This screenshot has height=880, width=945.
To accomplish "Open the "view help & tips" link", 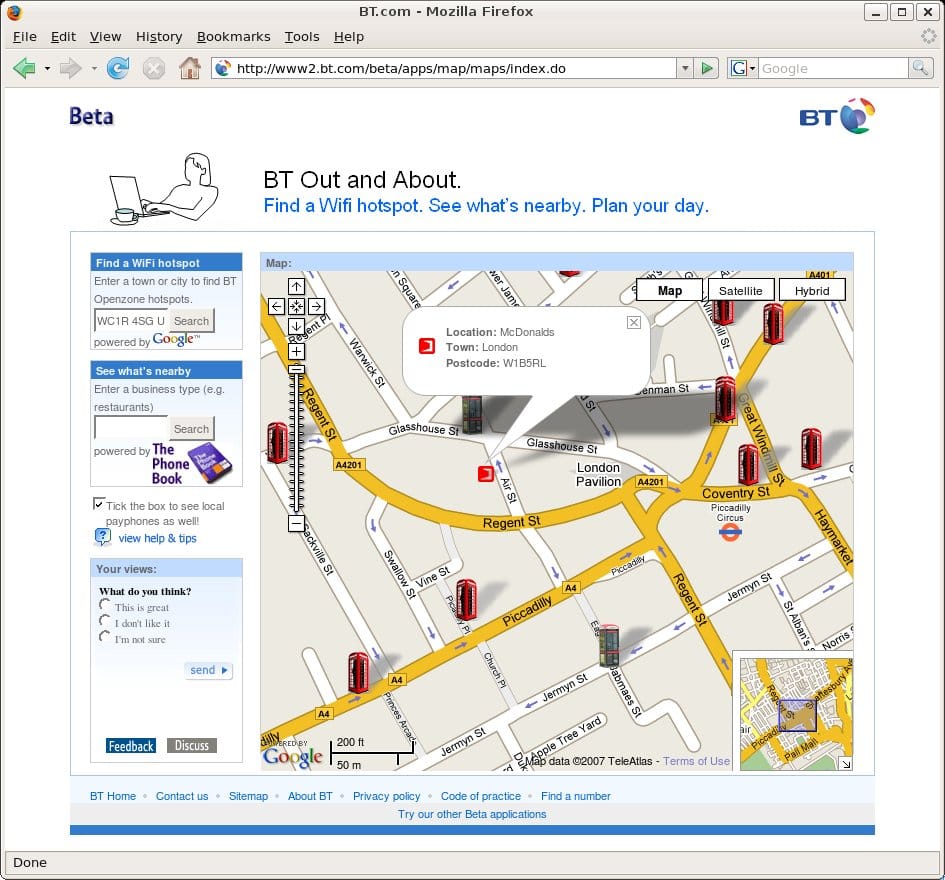I will coord(157,538).
